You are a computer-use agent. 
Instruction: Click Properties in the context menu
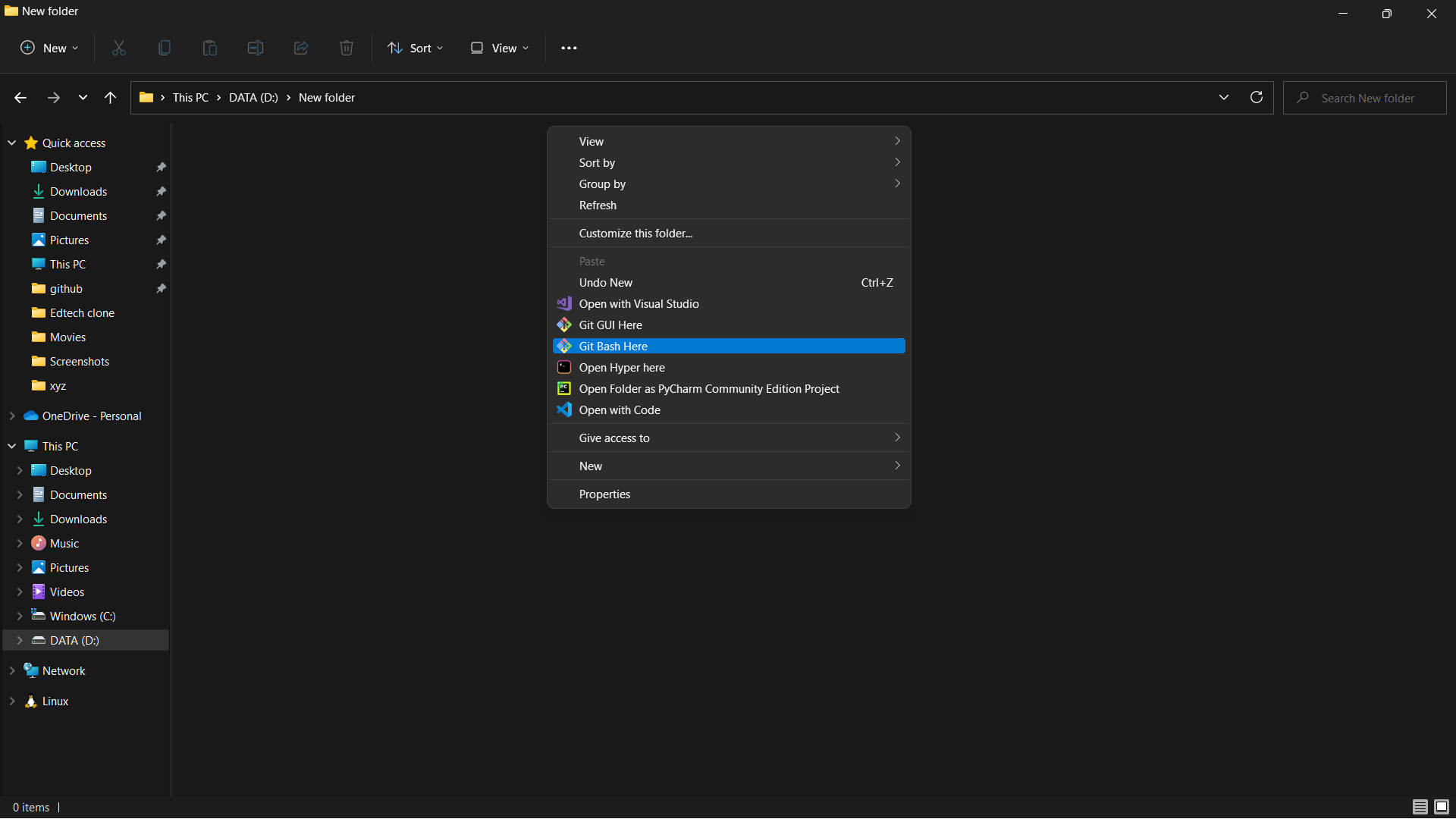[604, 494]
